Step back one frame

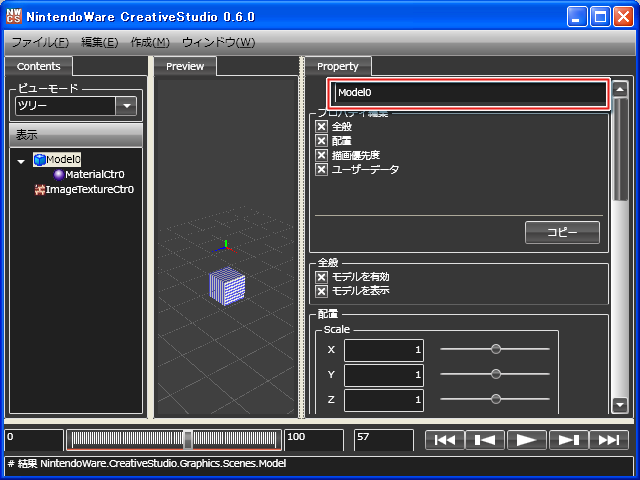click(x=486, y=440)
